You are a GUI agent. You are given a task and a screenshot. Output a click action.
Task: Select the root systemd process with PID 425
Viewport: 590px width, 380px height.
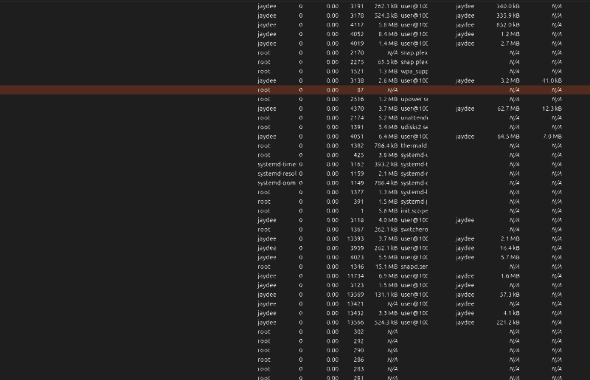(x=295, y=155)
